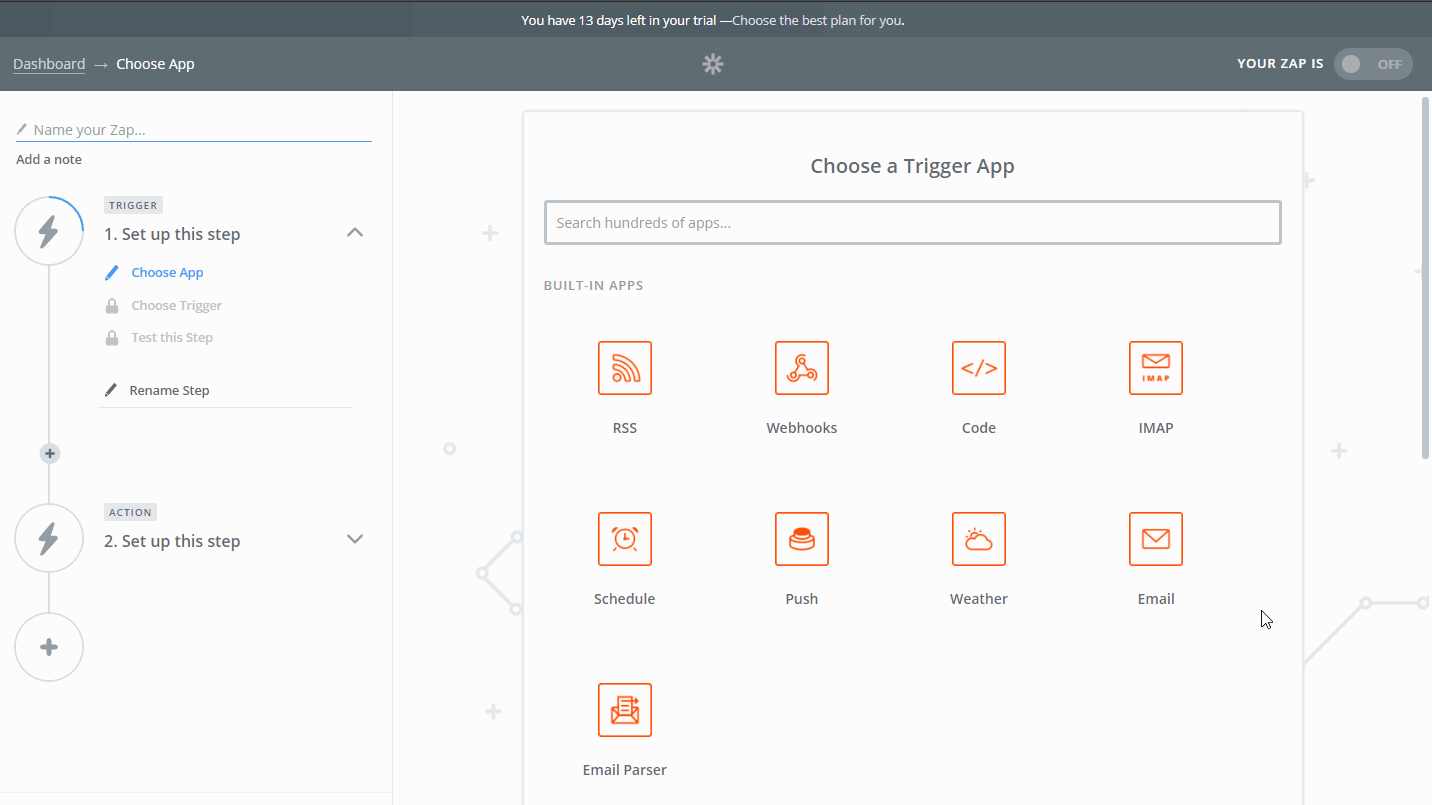
Task: Click the '2. Set up this step' heading
Action: click(172, 541)
